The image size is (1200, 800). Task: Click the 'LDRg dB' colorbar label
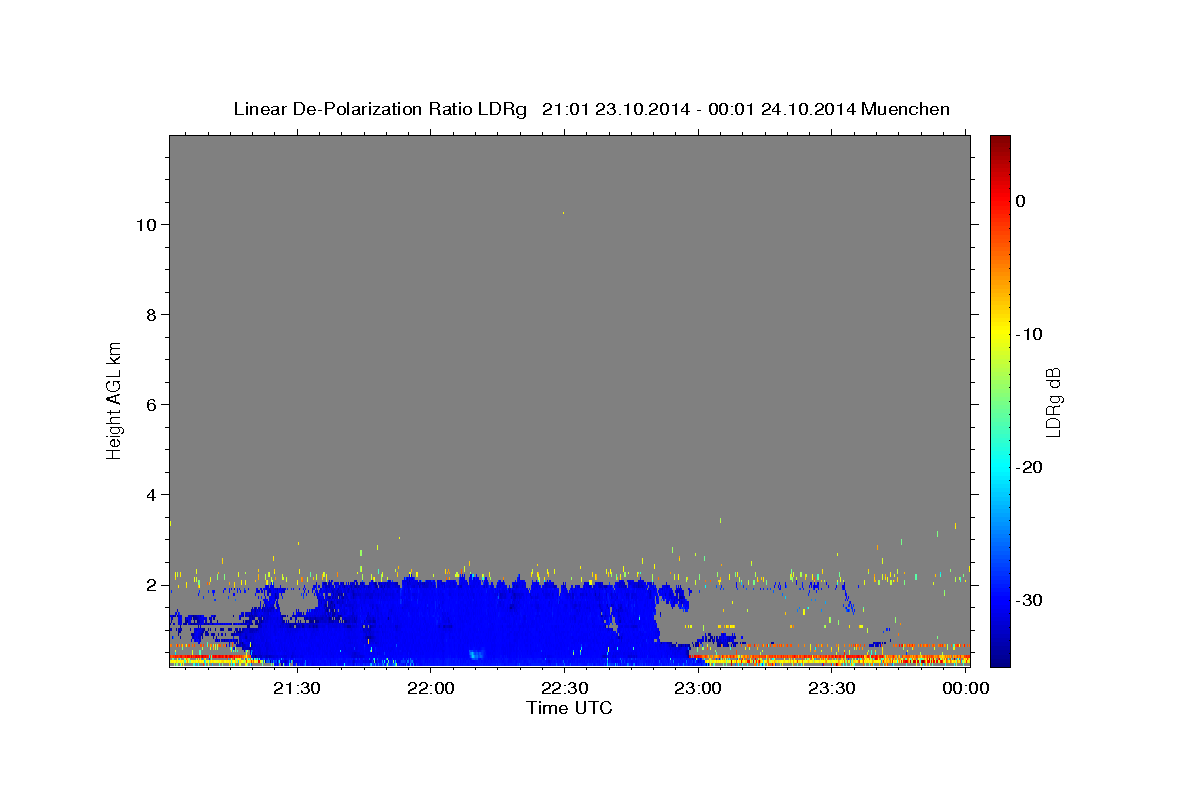tap(1052, 403)
